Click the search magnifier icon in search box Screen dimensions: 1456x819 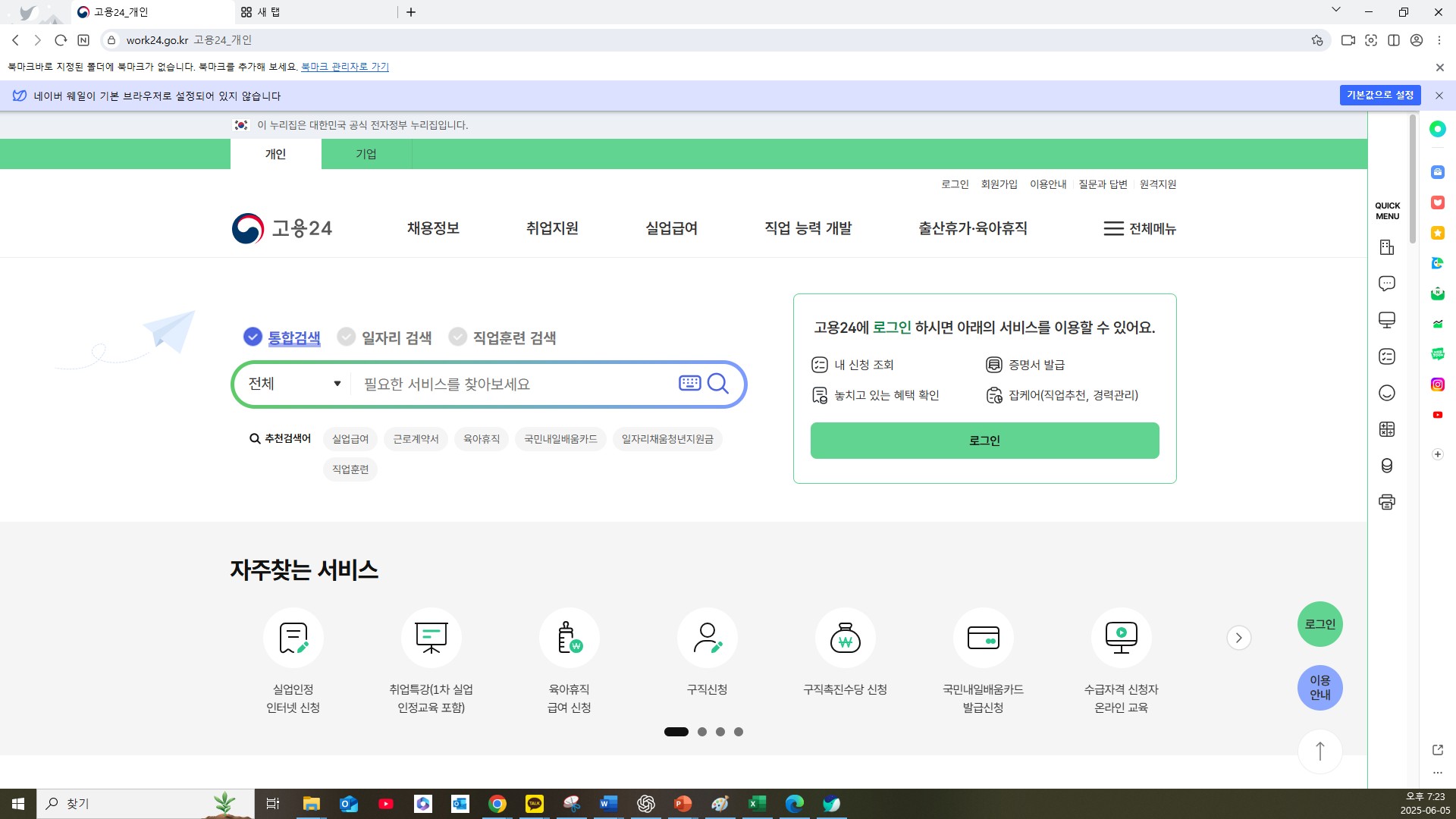pyautogui.click(x=717, y=384)
